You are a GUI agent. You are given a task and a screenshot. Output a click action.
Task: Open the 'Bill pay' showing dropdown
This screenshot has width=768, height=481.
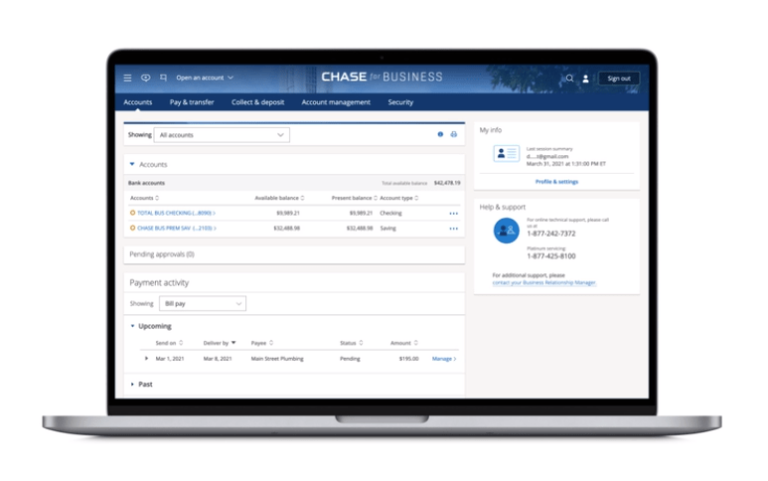(202, 304)
